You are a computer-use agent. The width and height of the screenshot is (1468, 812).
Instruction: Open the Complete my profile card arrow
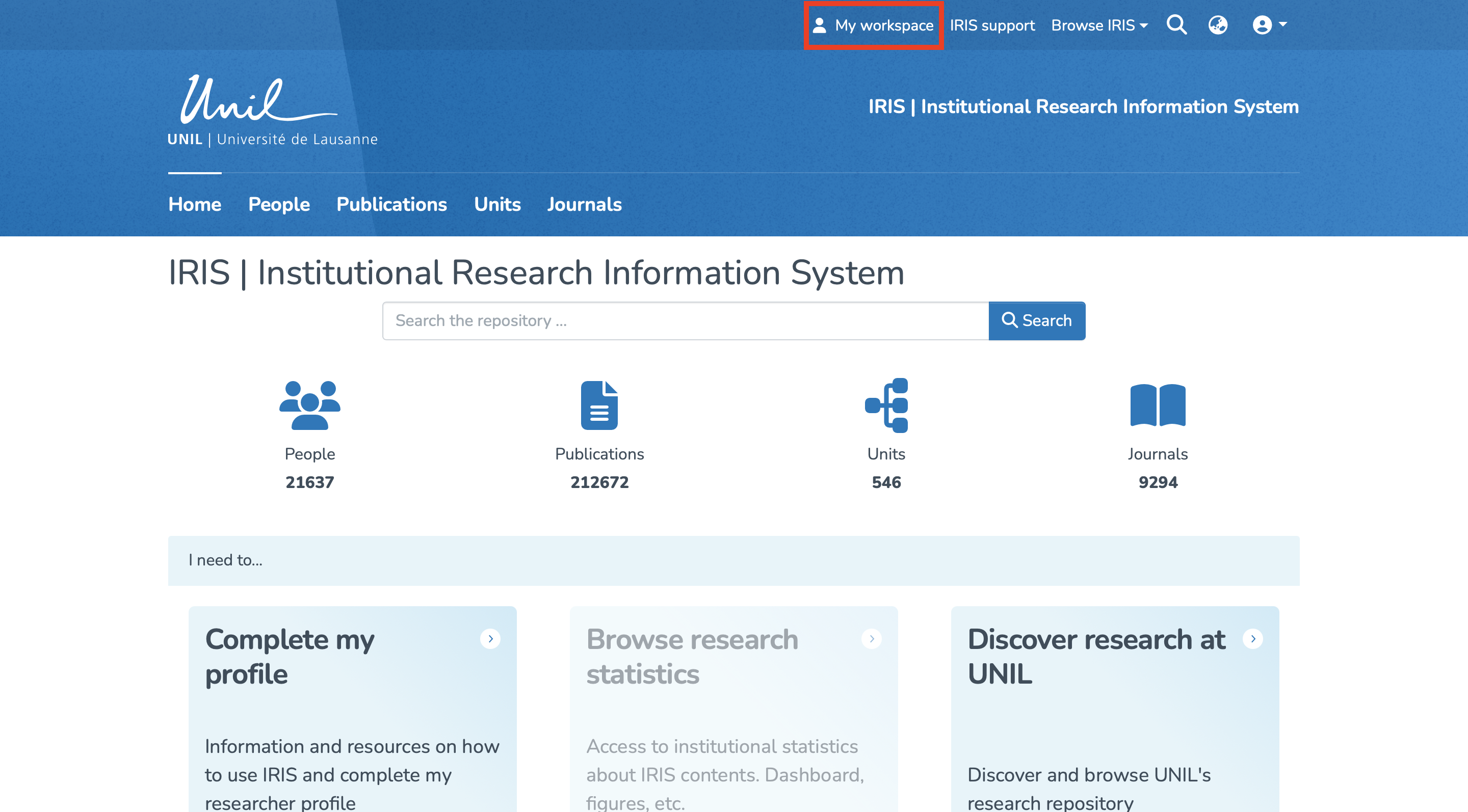[490, 639]
